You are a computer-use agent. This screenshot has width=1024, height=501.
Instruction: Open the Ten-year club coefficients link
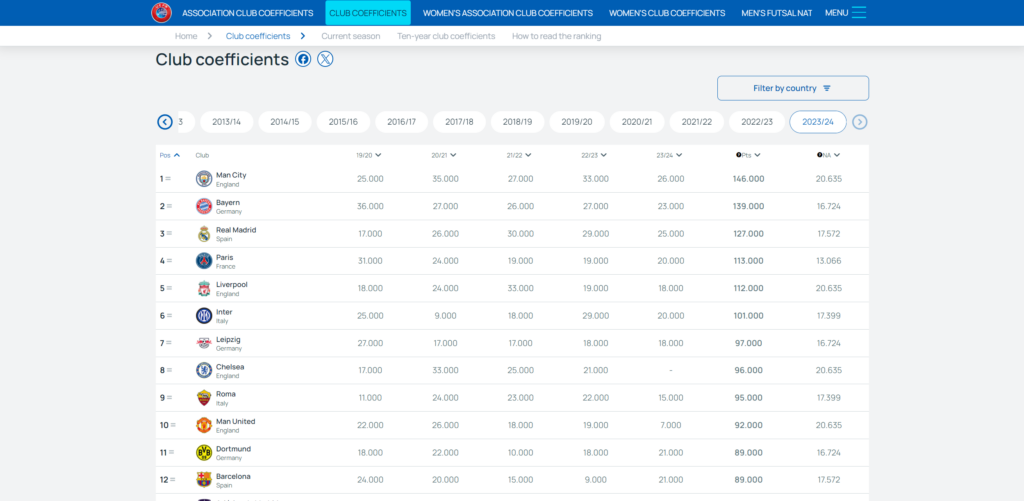pos(446,36)
